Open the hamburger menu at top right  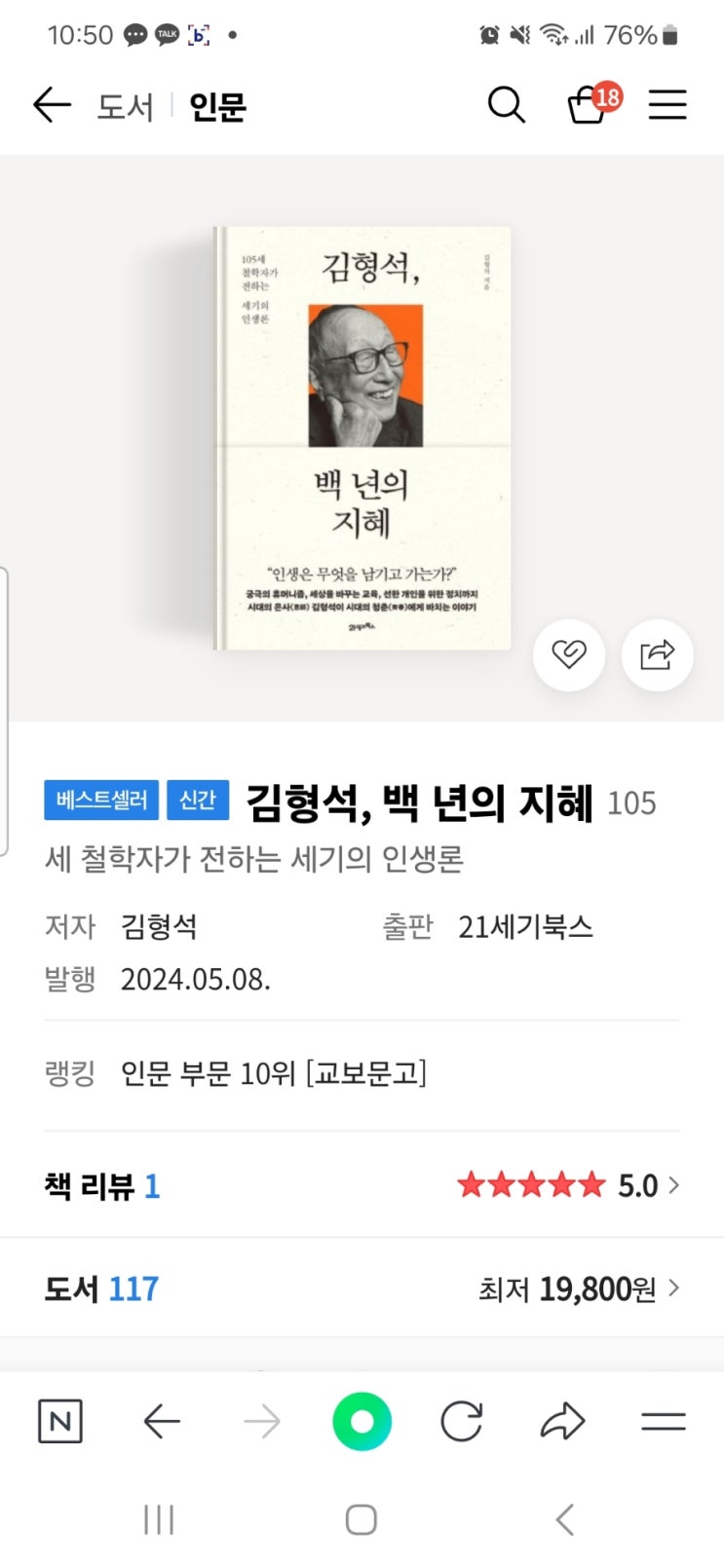coord(667,104)
